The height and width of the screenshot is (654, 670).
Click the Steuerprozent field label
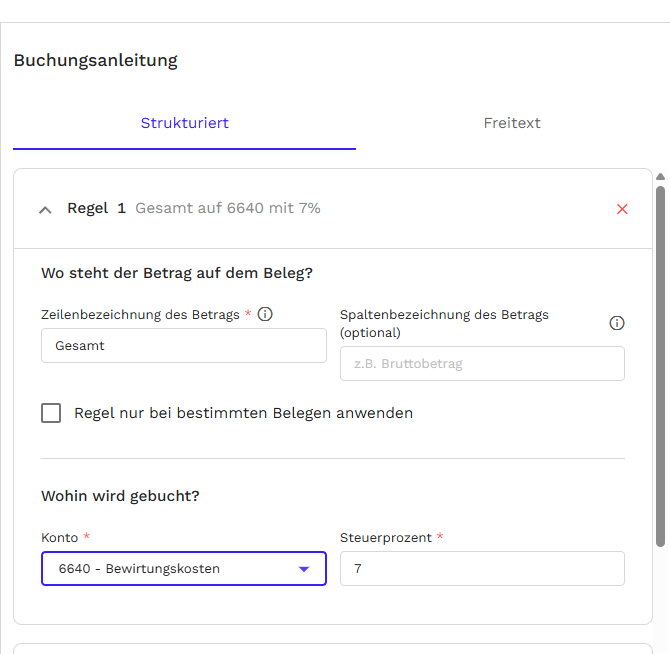[386, 538]
